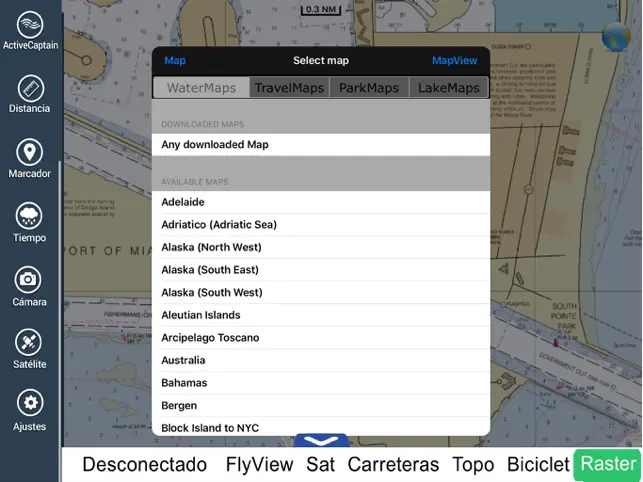Viewport: 643px width, 482px height.
Task: Switch to the TravelMaps tab
Action: pos(290,88)
